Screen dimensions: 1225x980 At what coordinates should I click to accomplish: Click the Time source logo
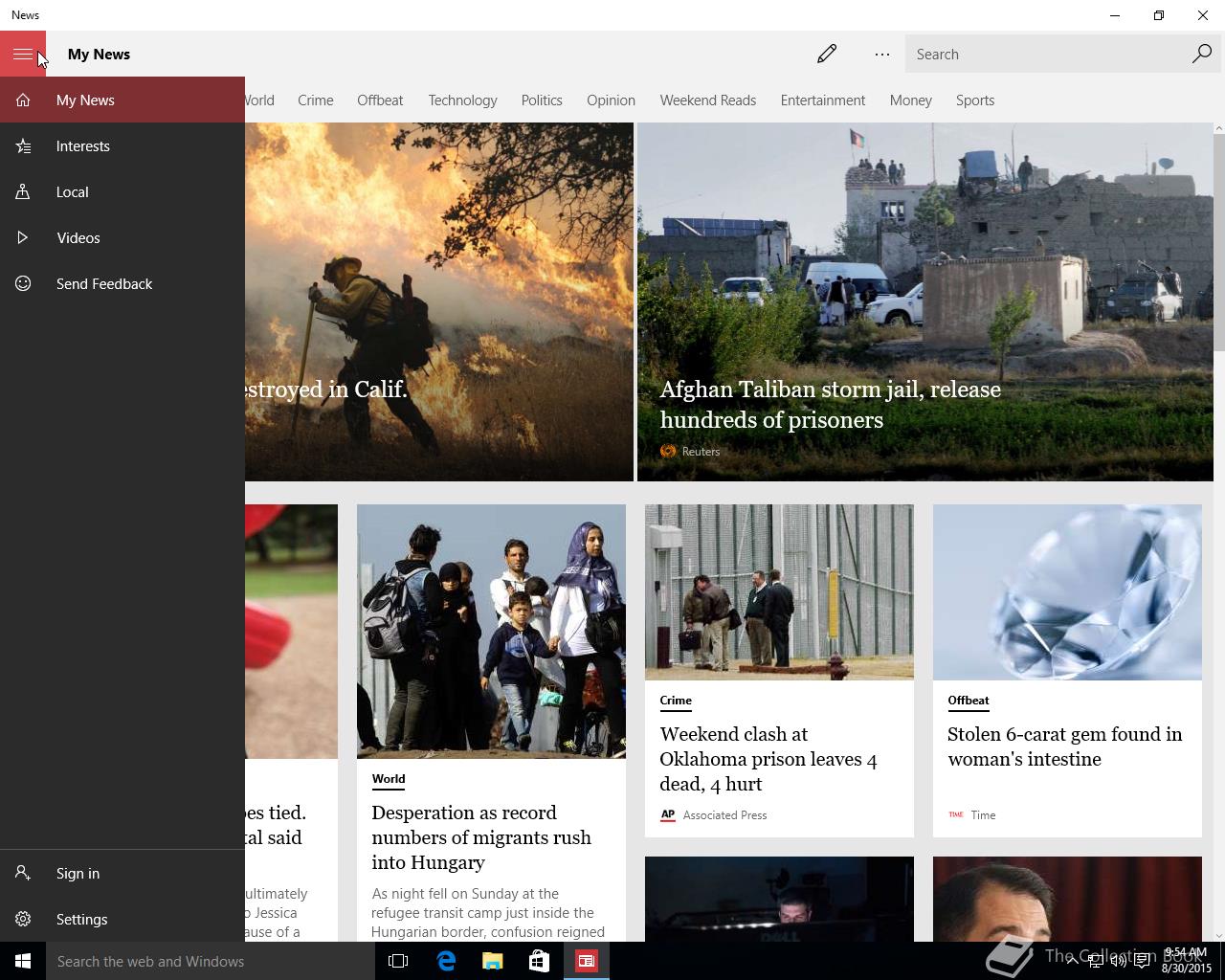click(x=955, y=814)
